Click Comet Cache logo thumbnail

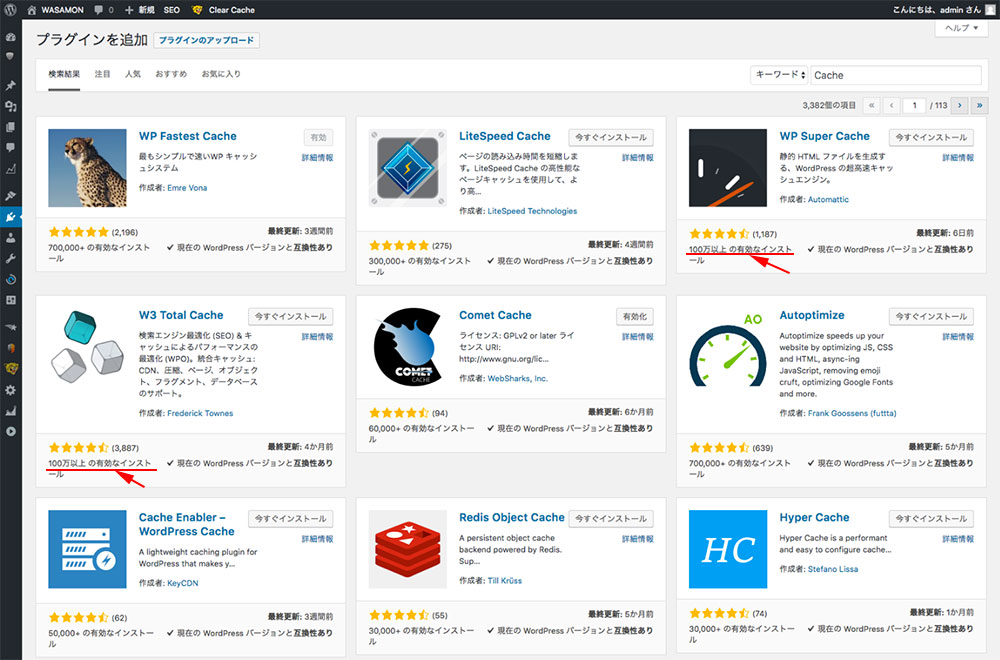coord(408,347)
